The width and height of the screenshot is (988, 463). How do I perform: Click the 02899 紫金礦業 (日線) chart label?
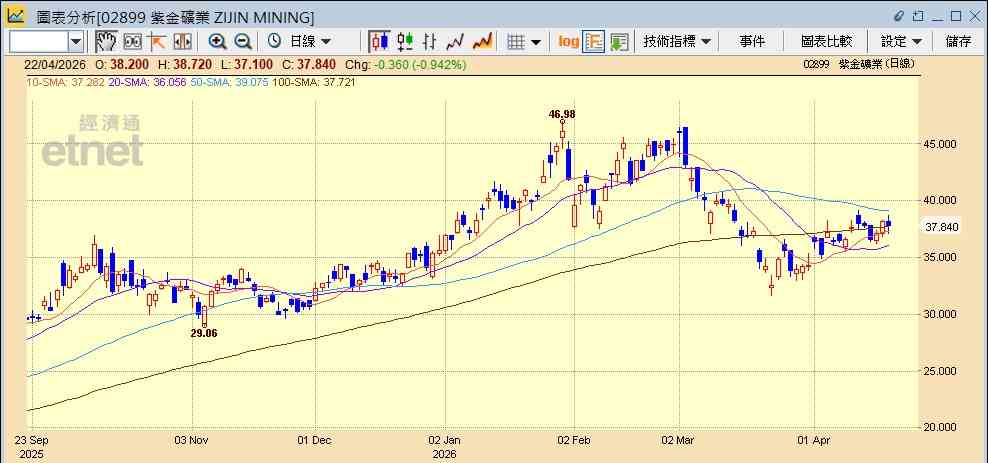[x=859, y=64]
